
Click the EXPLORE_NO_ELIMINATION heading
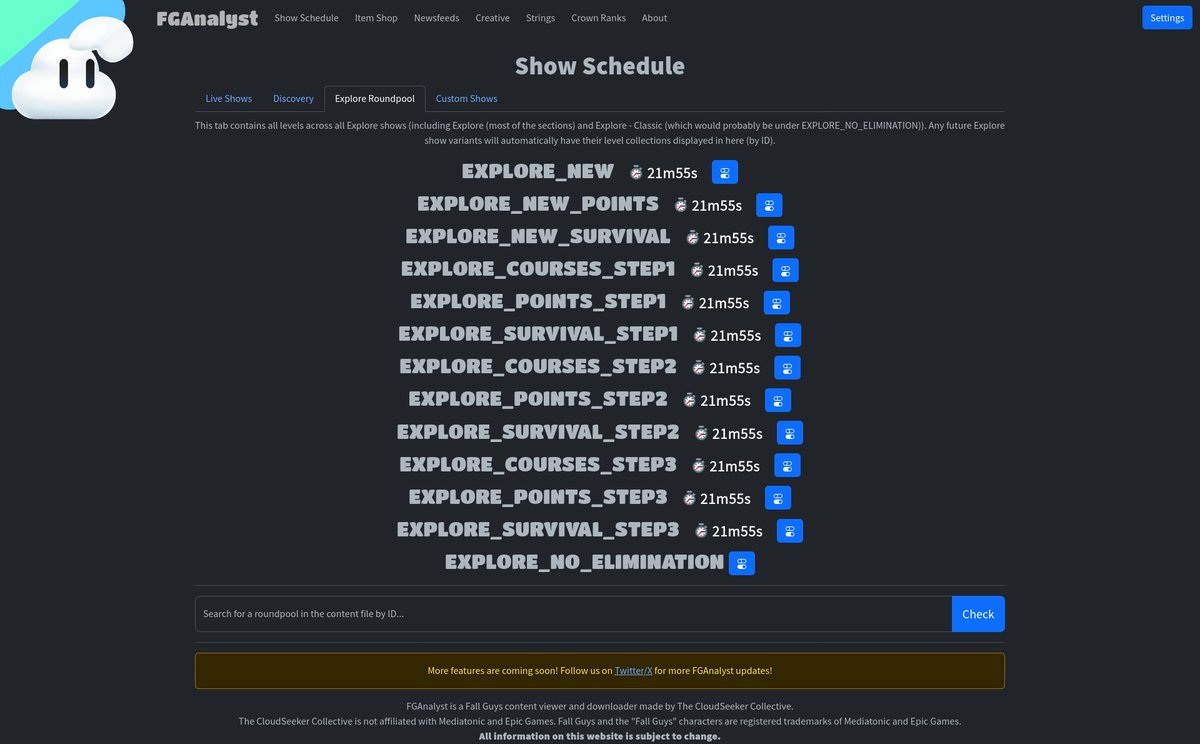click(x=585, y=562)
